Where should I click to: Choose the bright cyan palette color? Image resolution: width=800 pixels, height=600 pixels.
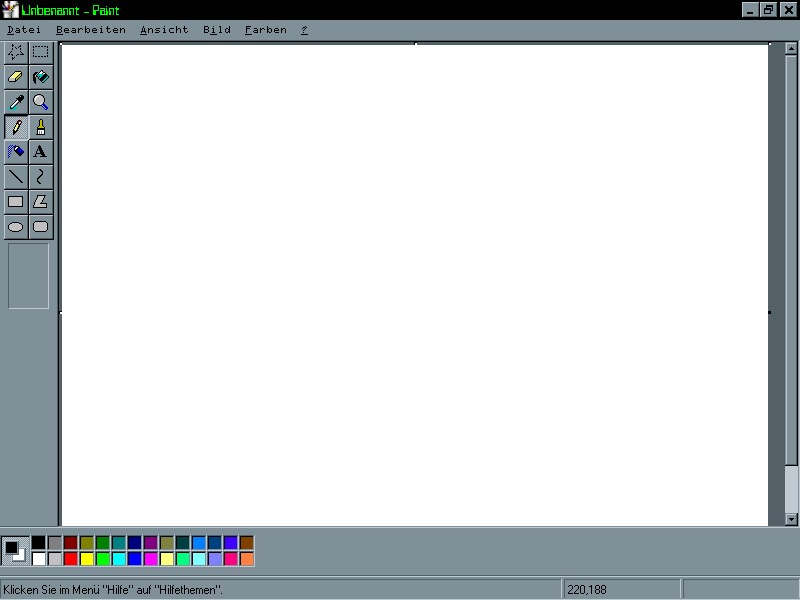point(119,559)
